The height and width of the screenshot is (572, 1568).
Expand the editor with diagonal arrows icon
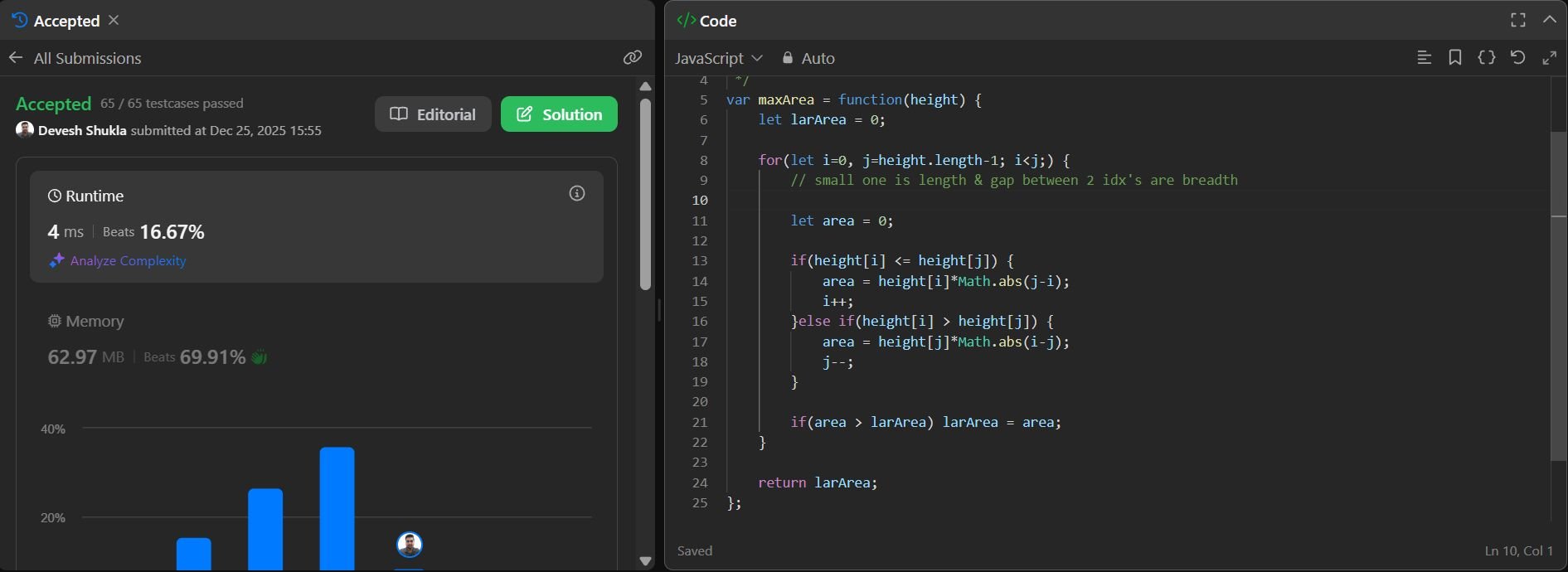(x=1549, y=58)
